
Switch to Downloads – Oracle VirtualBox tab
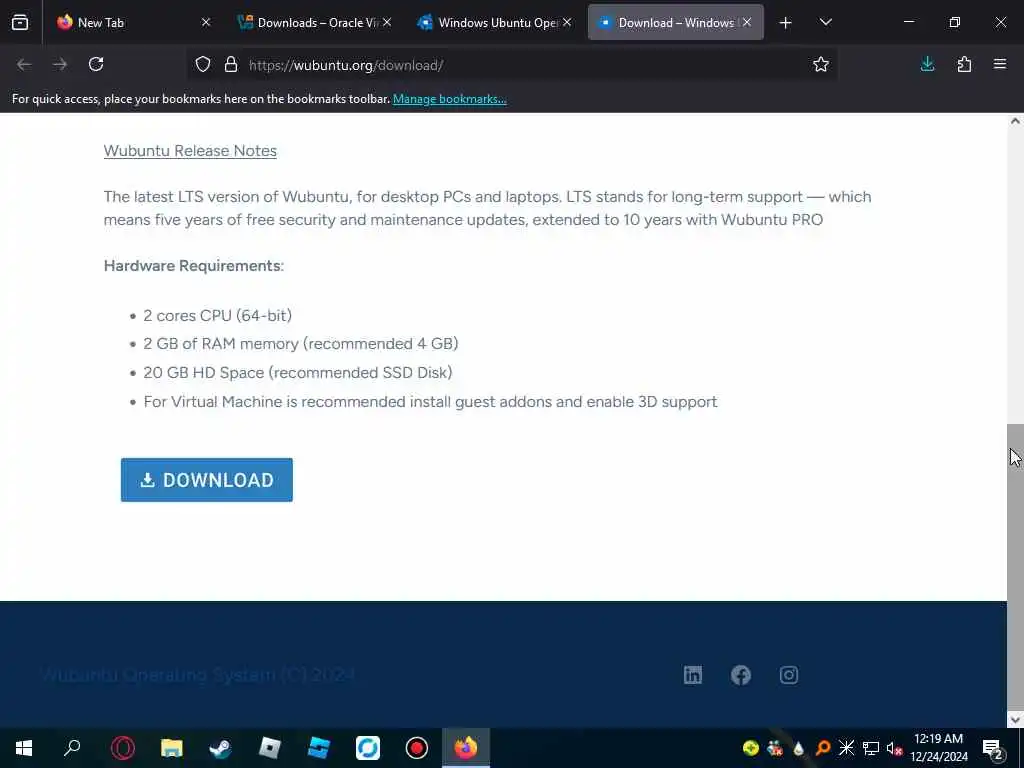pos(315,22)
